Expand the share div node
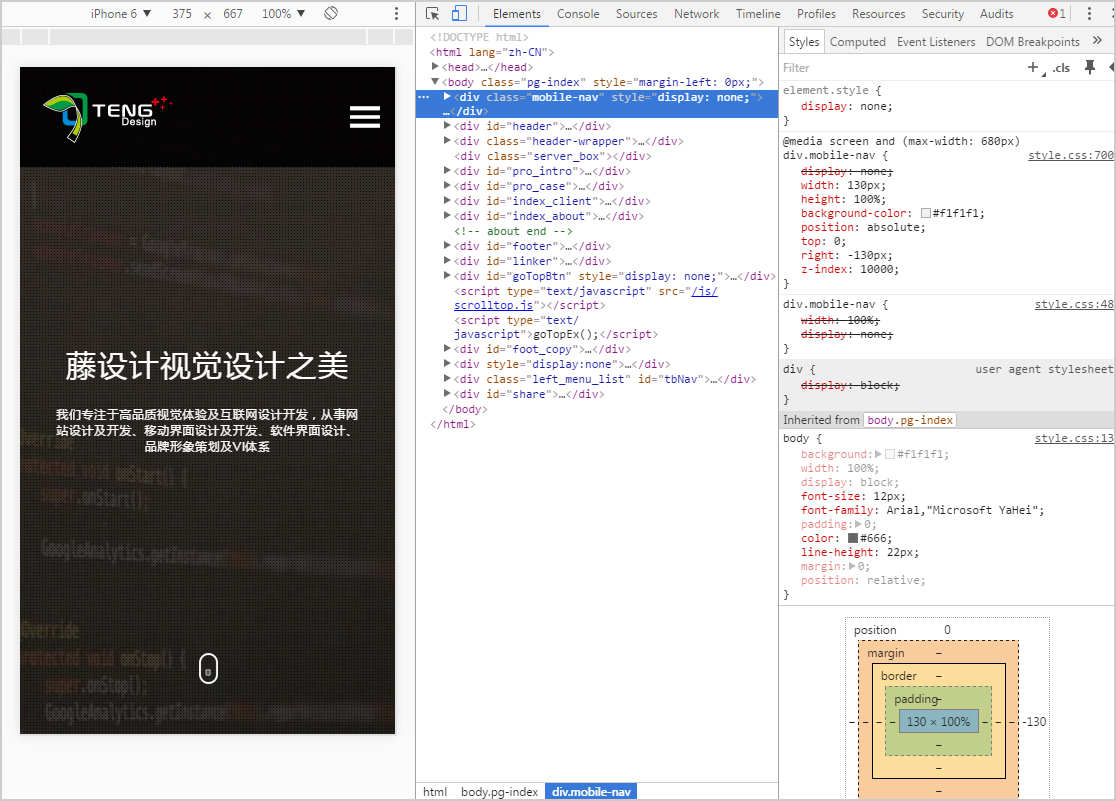The width and height of the screenshot is (1116, 801). [x=447, y=394]
